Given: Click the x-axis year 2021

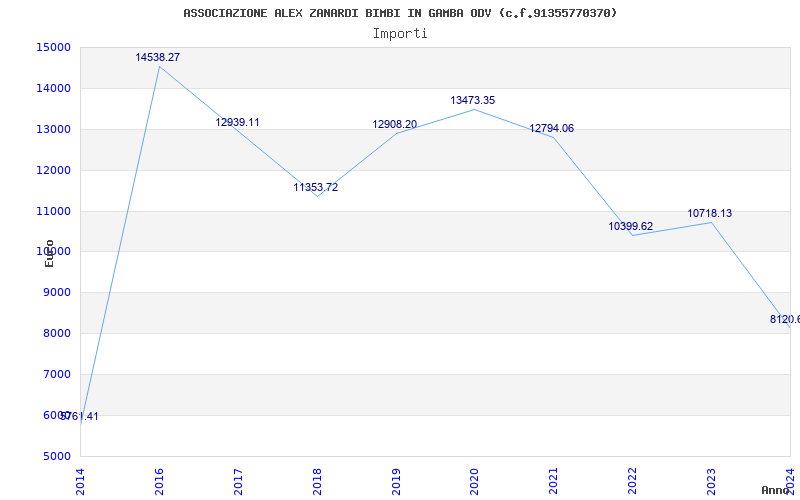Looking at the screenshot, I should click(554, 481).
